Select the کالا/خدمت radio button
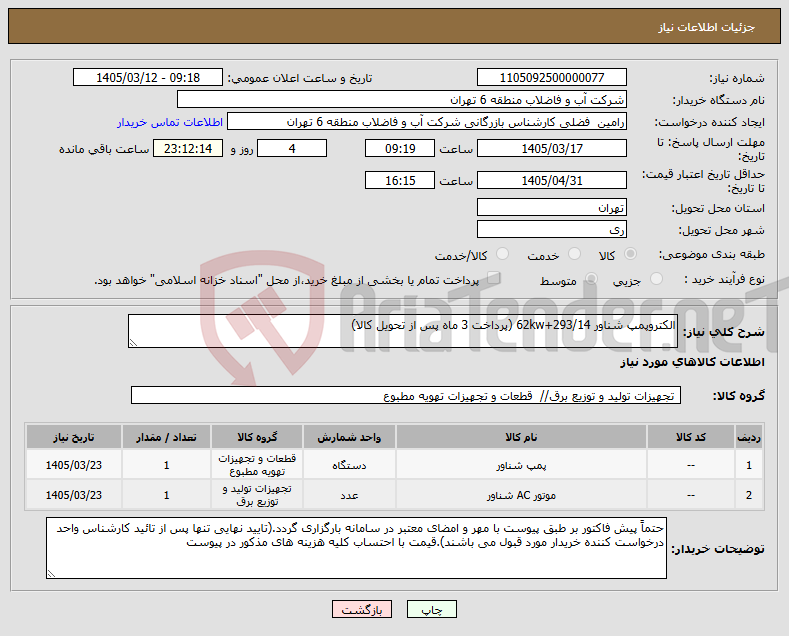Screen dimensions: 789x636 pos(502,254)
